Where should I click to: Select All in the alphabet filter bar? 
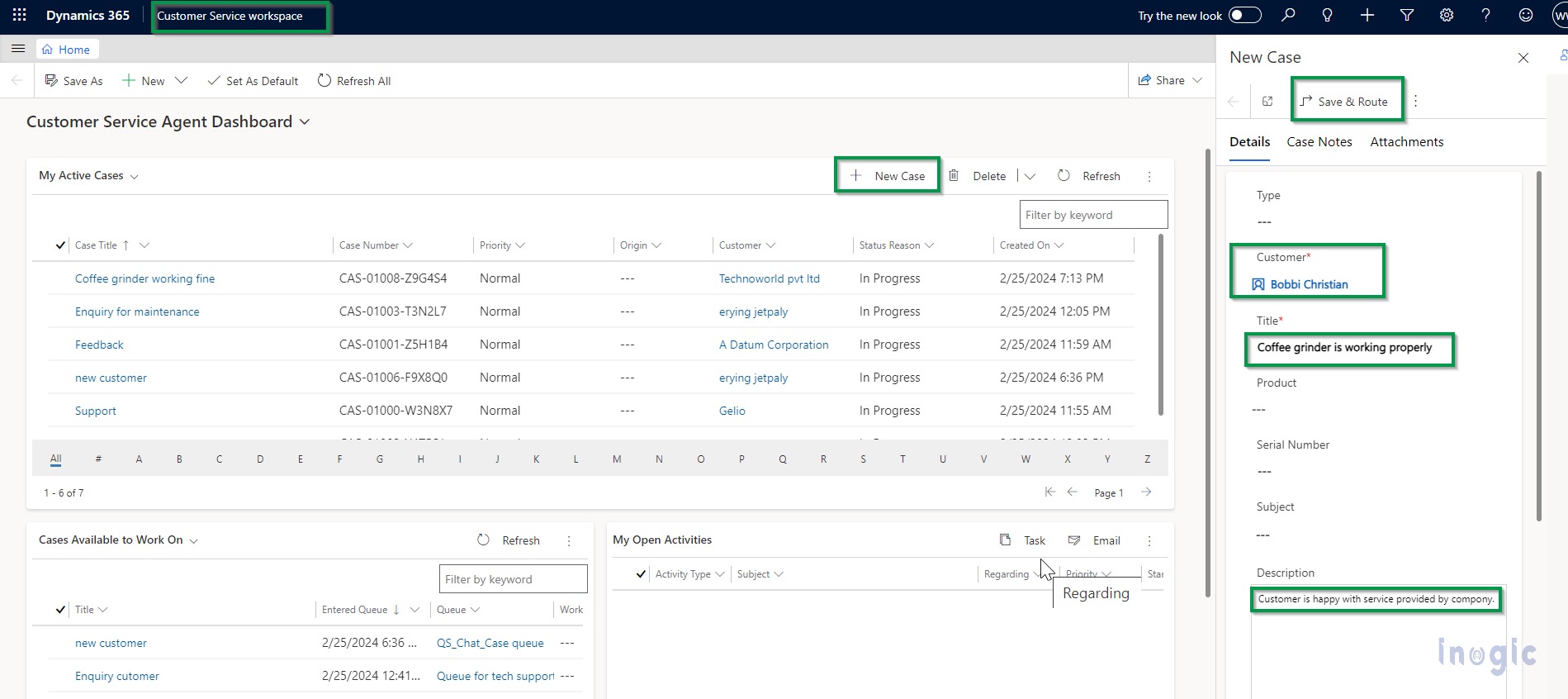(56, 459)
